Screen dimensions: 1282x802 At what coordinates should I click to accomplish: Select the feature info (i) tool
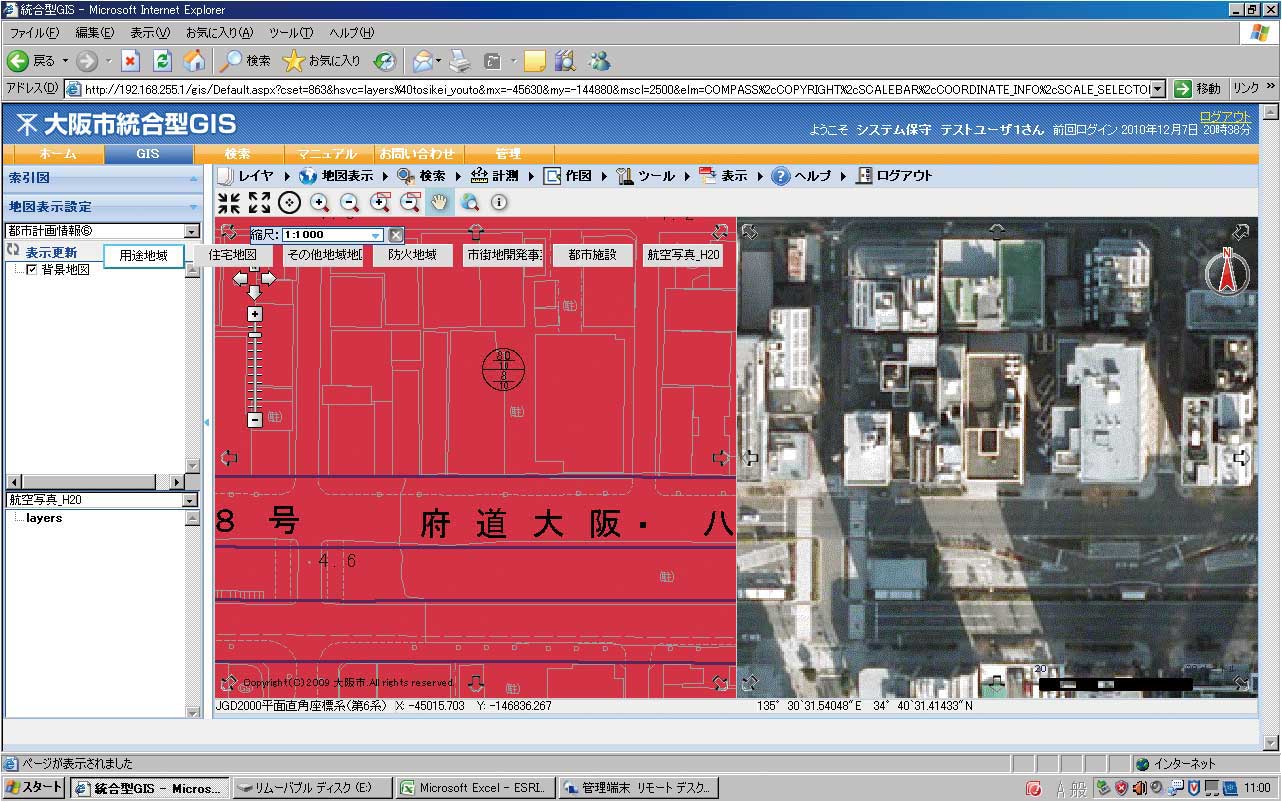coord(499,203)
